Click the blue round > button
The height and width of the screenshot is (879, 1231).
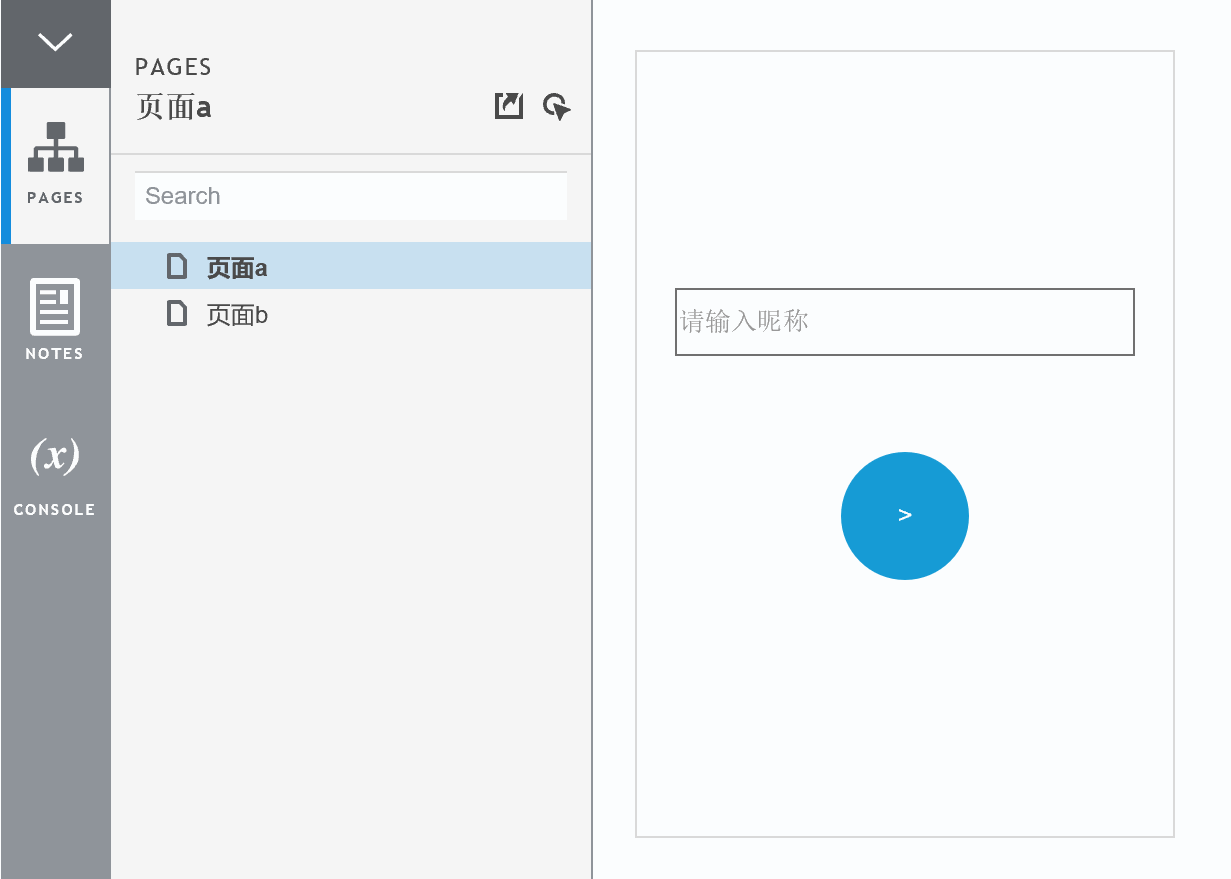coord(905,516)
